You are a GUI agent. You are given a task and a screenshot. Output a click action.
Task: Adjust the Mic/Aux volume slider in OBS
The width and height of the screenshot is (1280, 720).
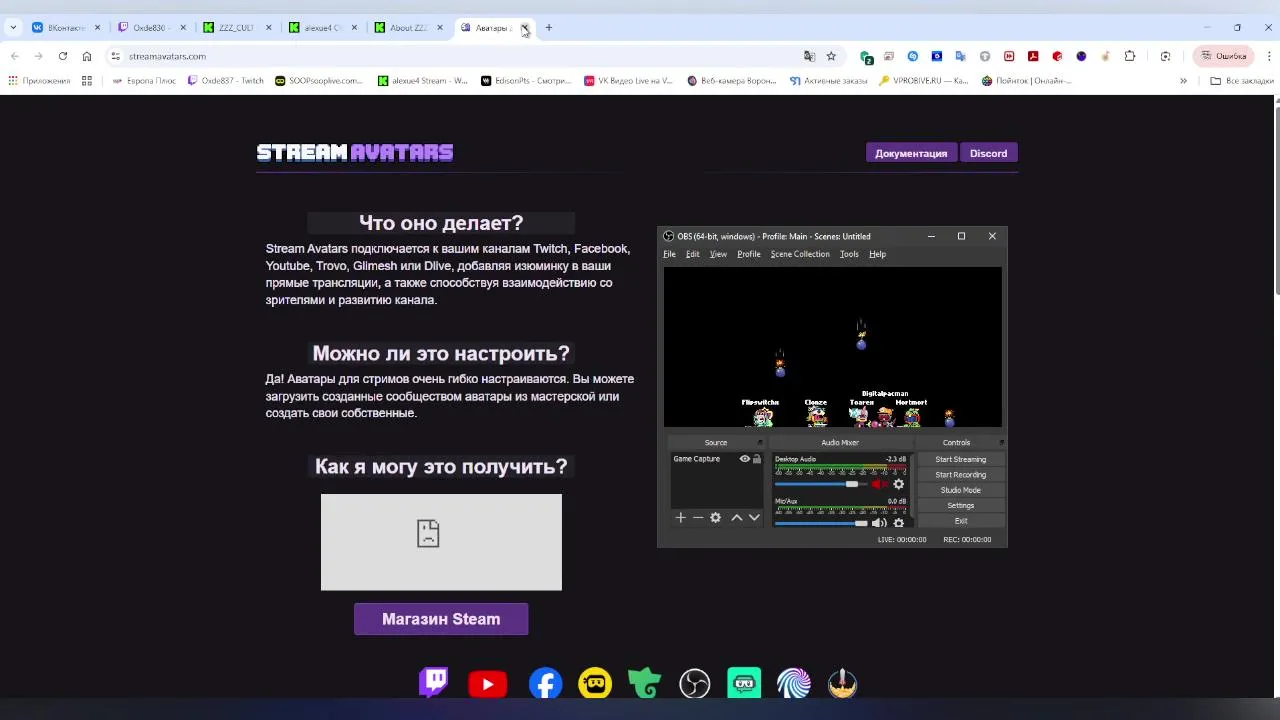(820, 523)
